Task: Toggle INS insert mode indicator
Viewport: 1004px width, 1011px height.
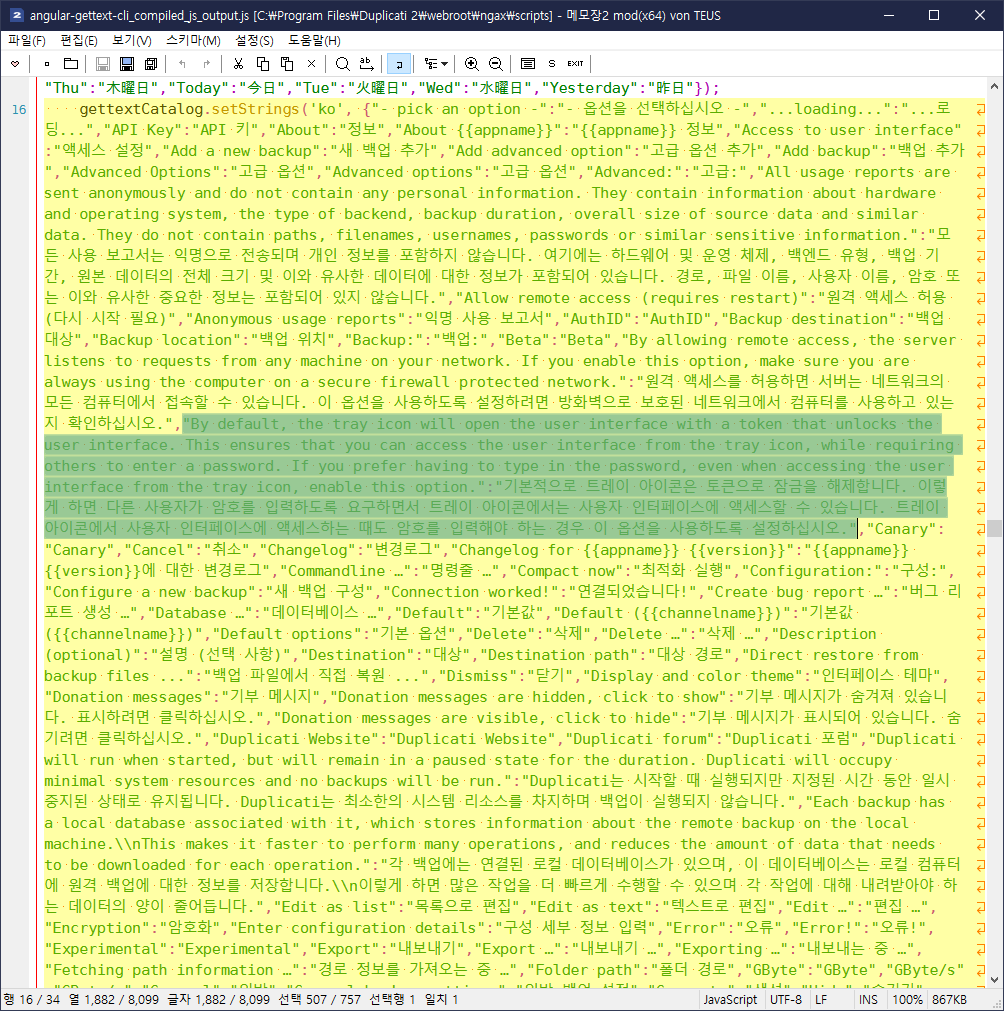Action: (868, 999)
